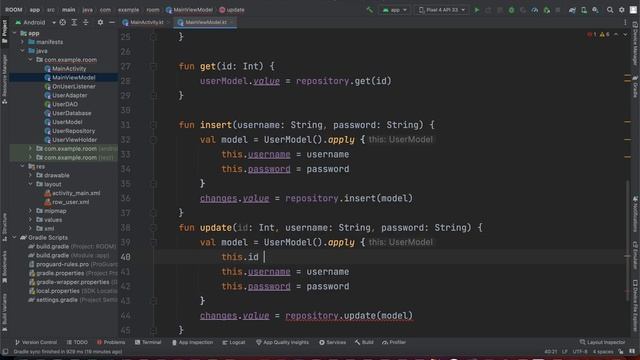The width and height of the screenshot is (640, 360).
Task: Click line number 40 in gutter
Action: point(125,257)
